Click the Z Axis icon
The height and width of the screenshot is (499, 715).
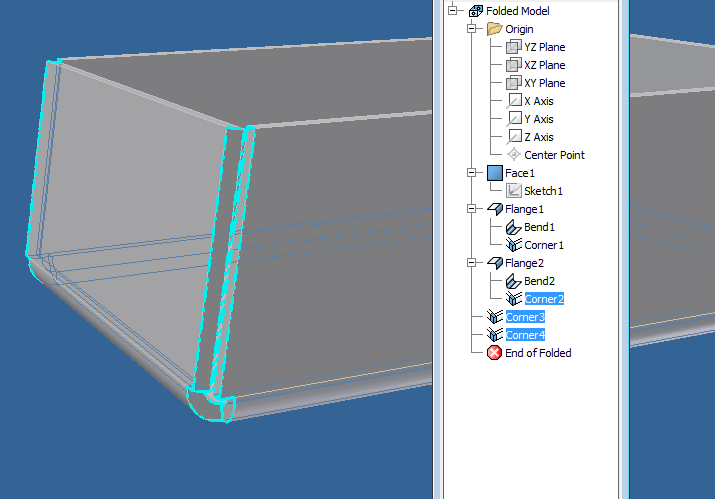click(x=514, y=137)
